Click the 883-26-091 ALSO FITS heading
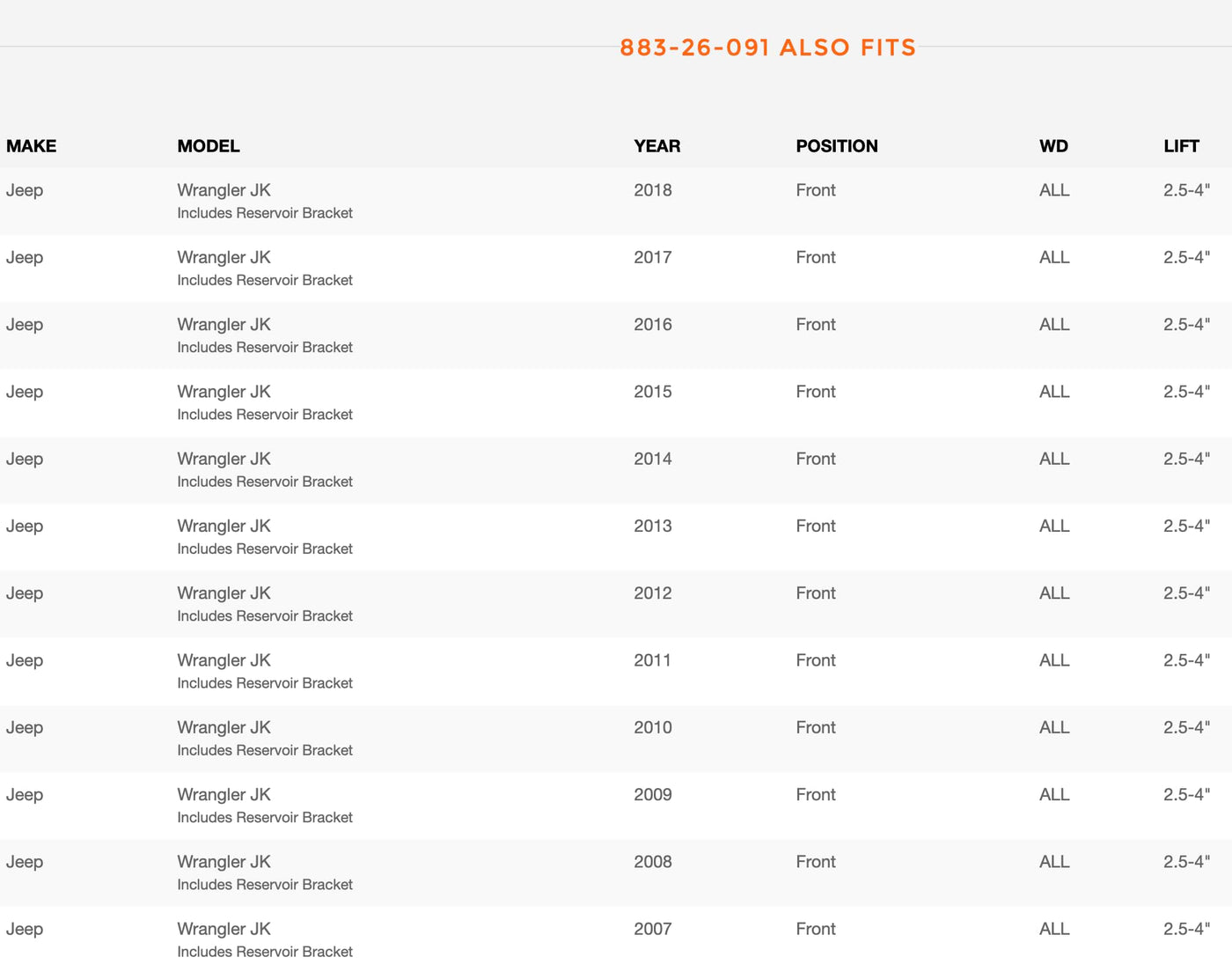This screenshot has width=1232, height=972. (x=767, y=48)
